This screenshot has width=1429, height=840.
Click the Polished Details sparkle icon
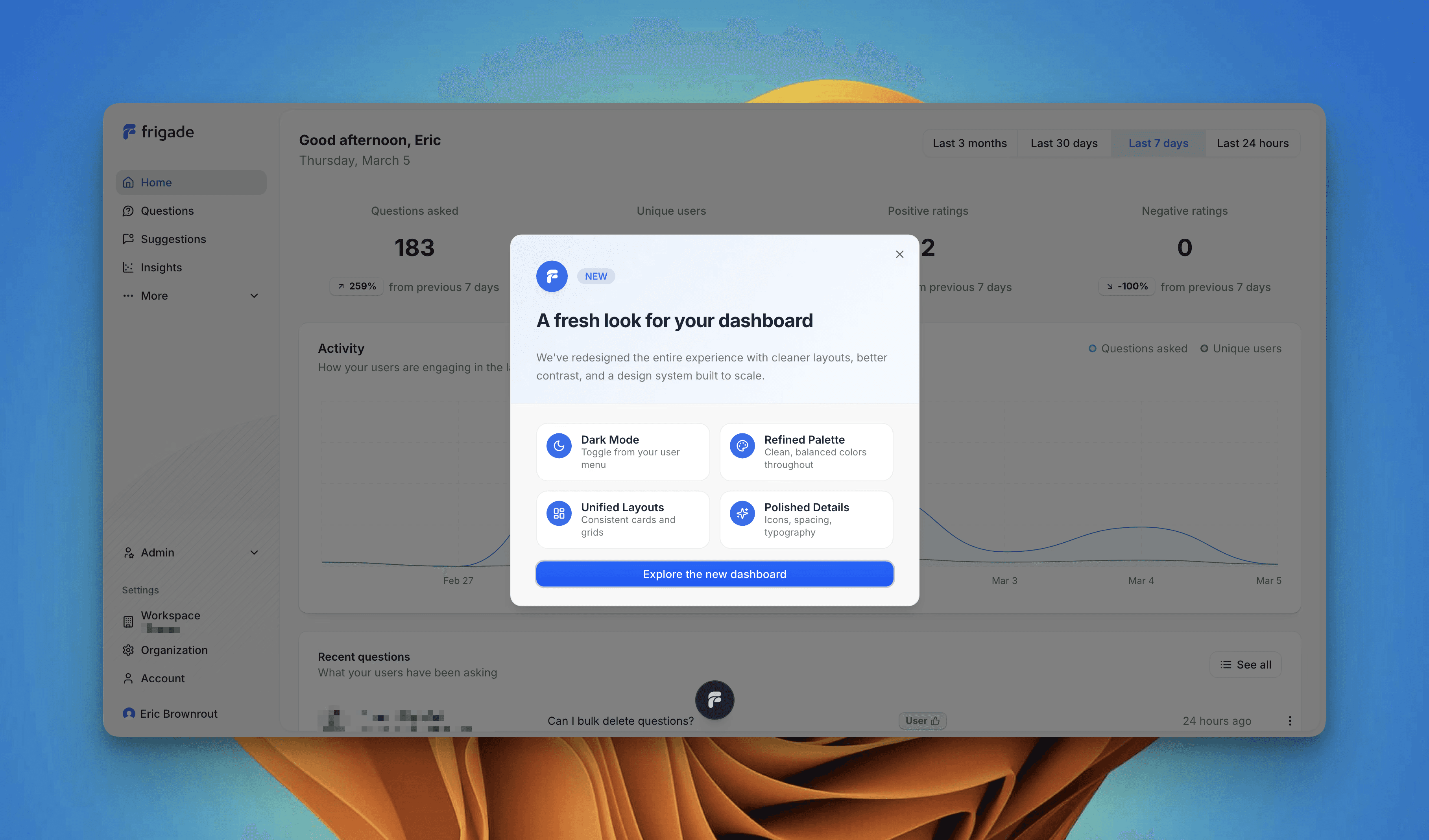[742, 514]
